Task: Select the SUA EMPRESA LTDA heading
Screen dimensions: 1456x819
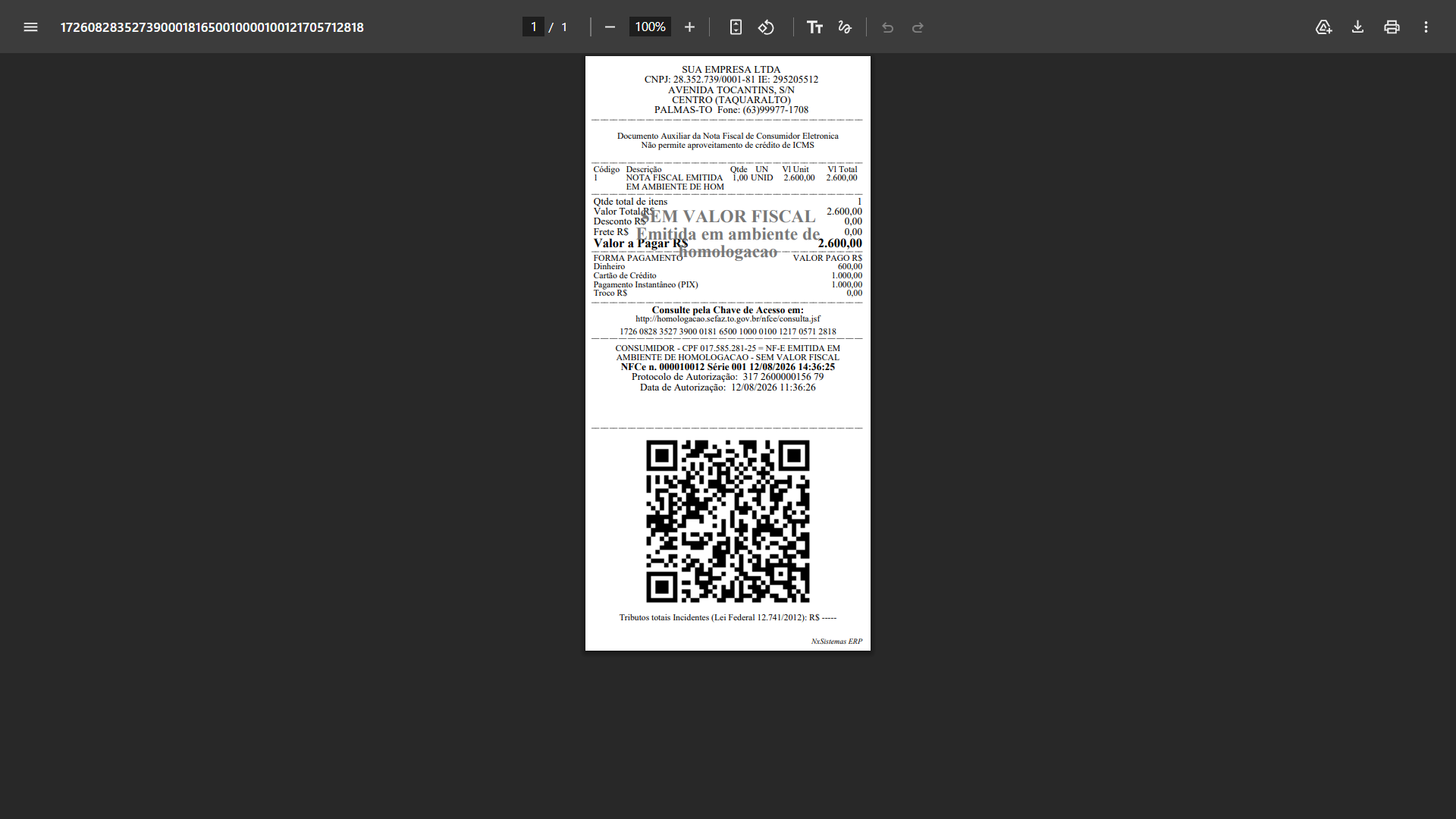Action: 731,70
